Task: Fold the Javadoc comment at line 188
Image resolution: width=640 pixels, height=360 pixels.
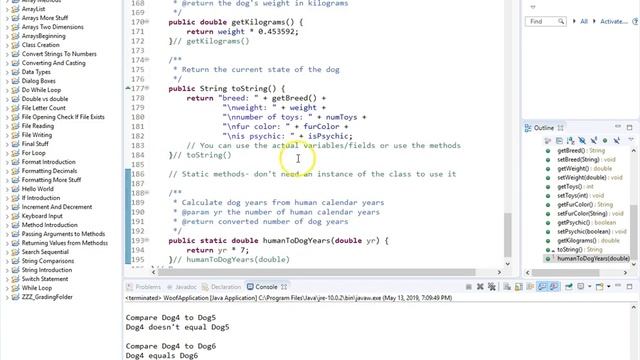Action: click(x=147, y=193)
